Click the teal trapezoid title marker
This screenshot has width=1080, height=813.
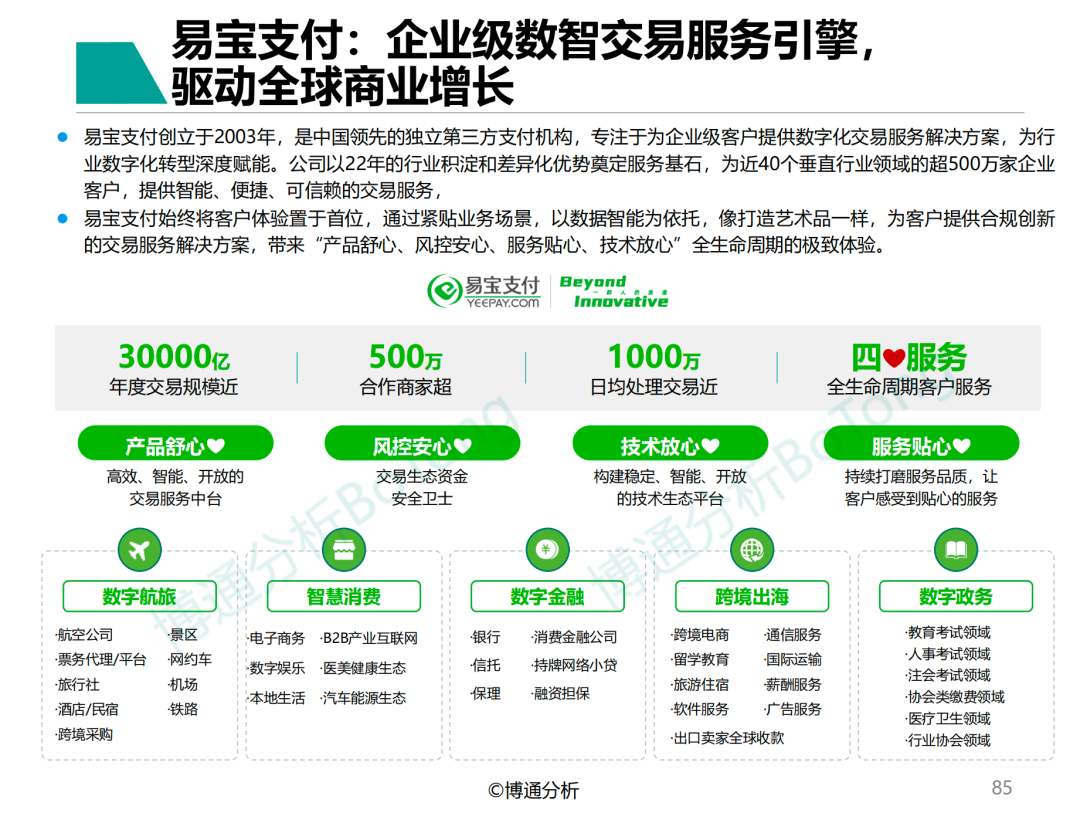pos(121,72)
